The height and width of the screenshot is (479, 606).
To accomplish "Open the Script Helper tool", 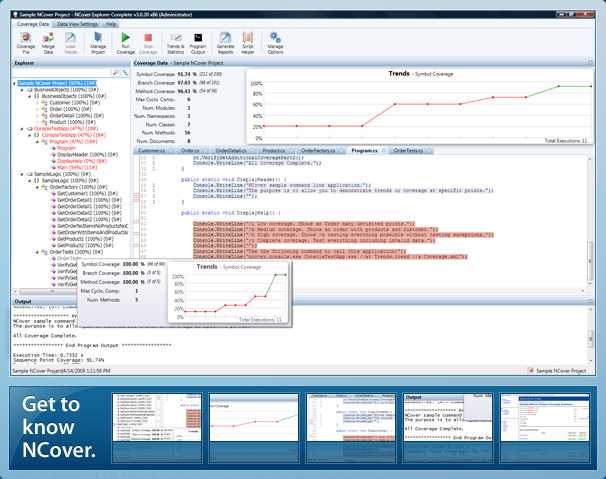I will click(x=250, y=38).
